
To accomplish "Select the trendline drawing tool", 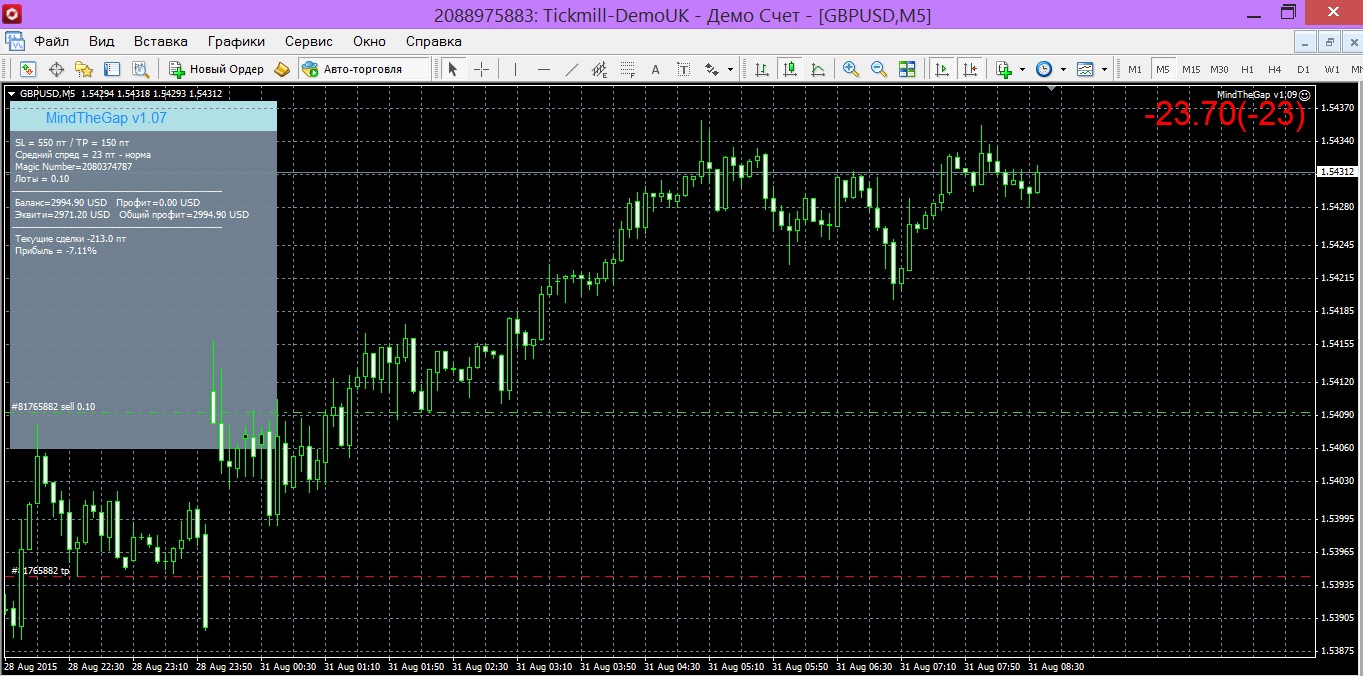I will click(x=571, y=69).
